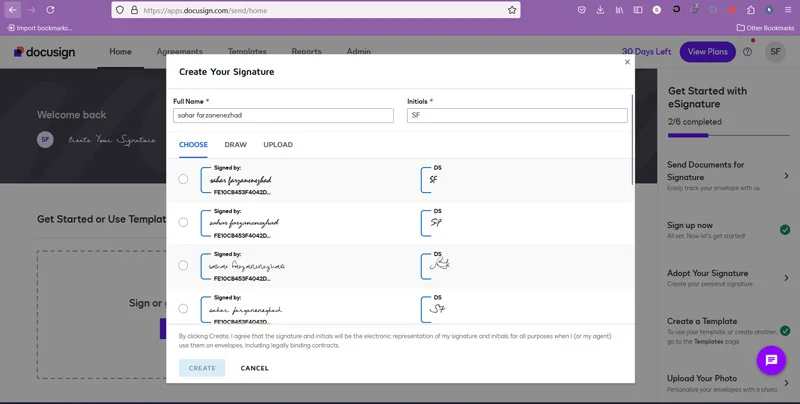Viewport: 800px width, 404px height.
Task: Click the Full Name input field
Action: 283,115
